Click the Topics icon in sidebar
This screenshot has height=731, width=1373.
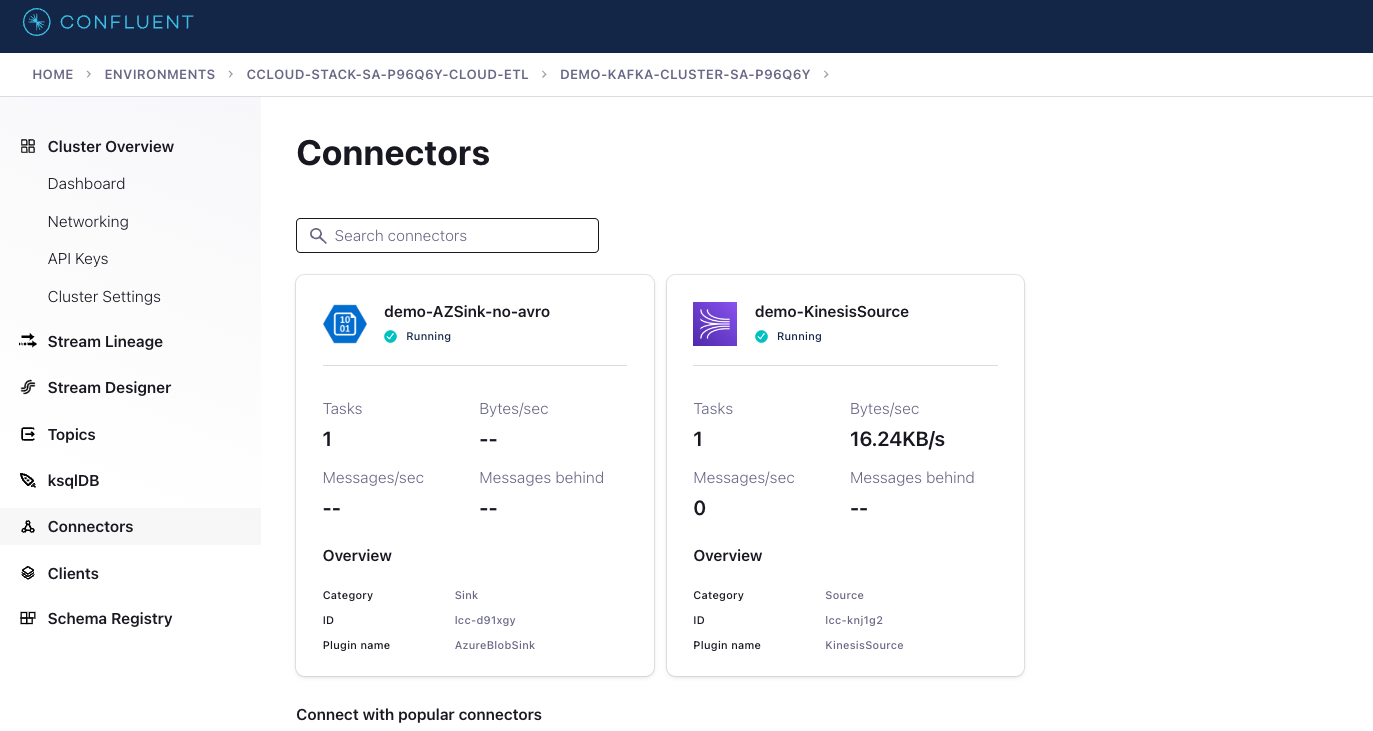click(x=28, y=434)
